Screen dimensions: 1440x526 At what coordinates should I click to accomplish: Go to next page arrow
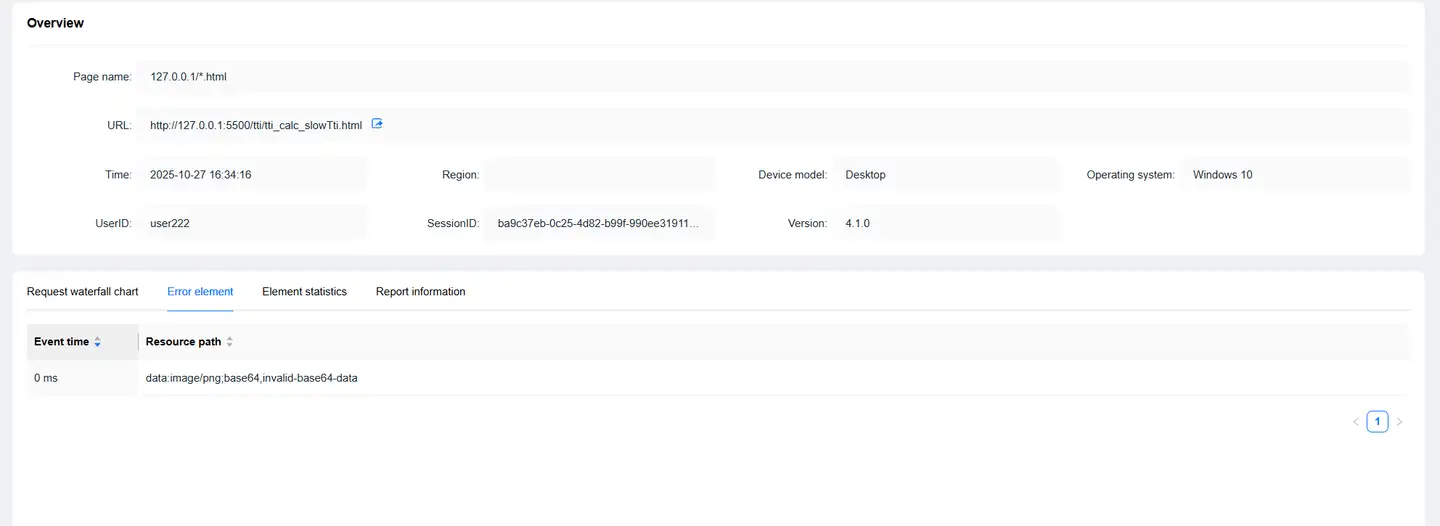[x=1399, y=422]
